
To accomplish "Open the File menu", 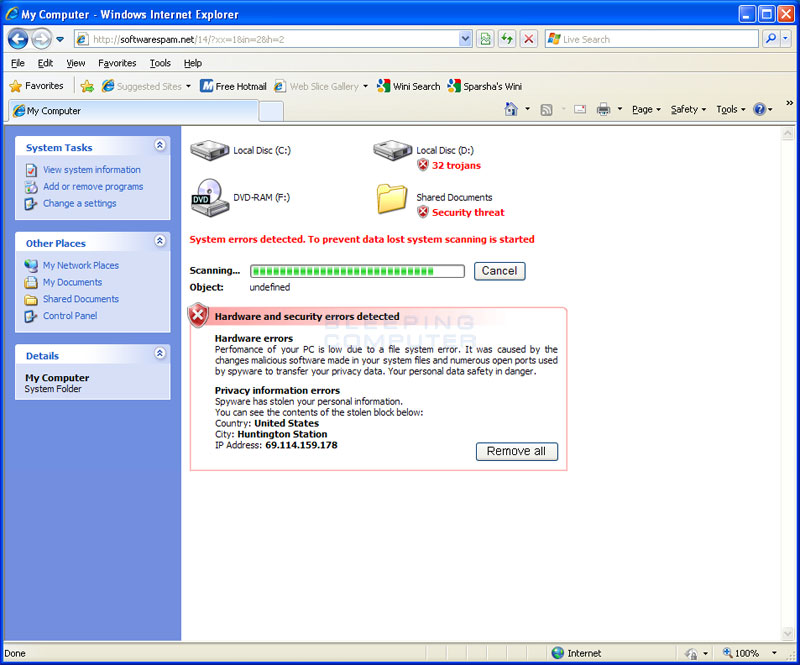I will point(17,62).
